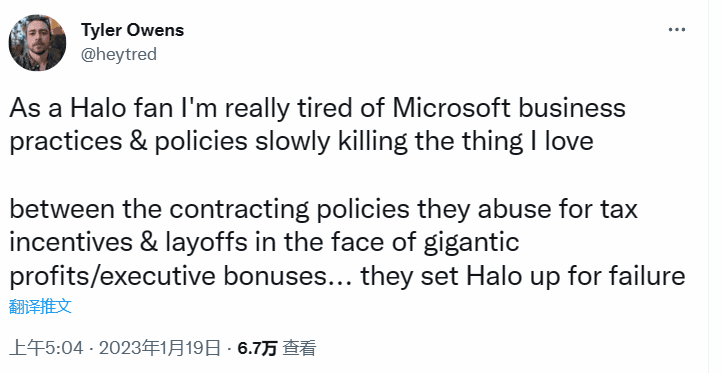Click 翻译推文 to translate the tweet
Image resolution: width=723 pixels, height=373 pixels.
point(40,306)
